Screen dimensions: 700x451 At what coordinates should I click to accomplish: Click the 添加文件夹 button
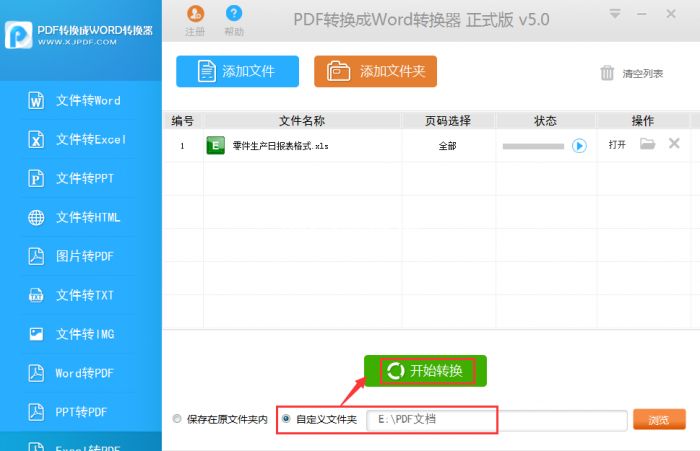pyautogui.click(x=375, y=71)
